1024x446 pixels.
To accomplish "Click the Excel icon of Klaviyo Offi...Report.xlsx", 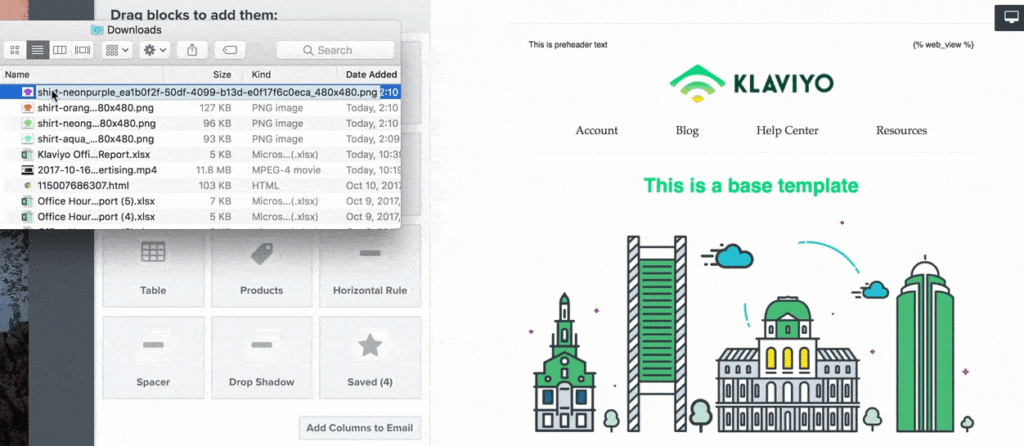I will pyautogui.click(x=27, y=155).
